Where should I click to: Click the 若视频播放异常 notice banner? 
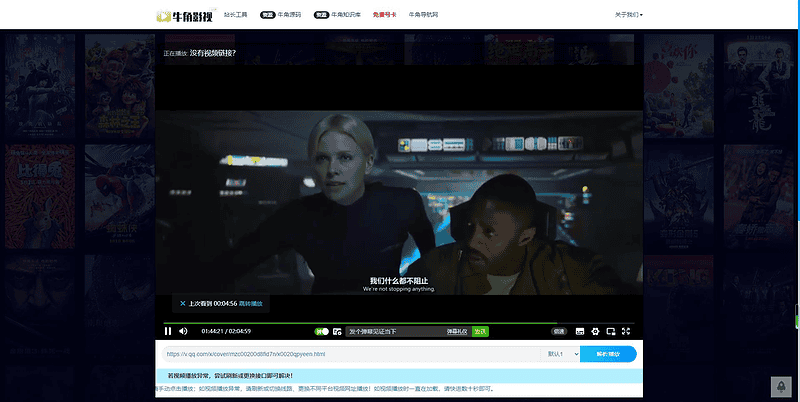(x=399, y=376)
